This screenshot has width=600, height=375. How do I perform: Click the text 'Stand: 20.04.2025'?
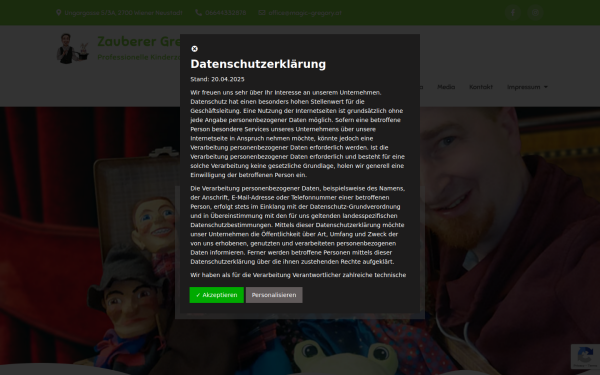click(217, 79)
